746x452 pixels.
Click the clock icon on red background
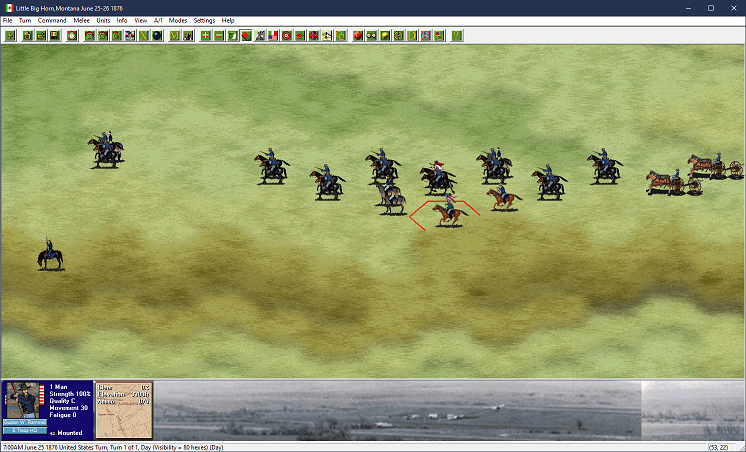point(72,36)
